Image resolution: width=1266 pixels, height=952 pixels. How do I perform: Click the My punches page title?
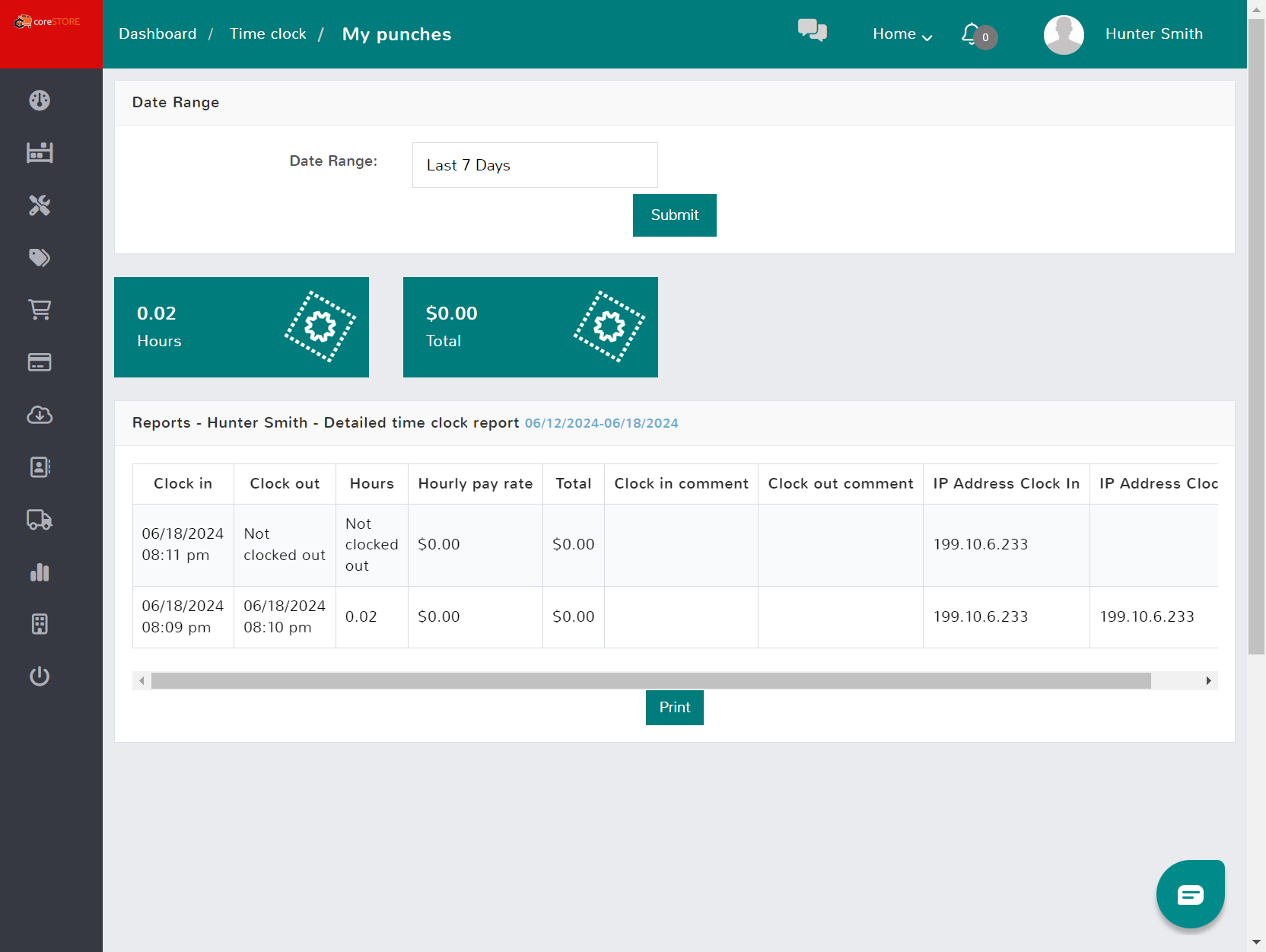pyautogui.click(x=396, y=34)
